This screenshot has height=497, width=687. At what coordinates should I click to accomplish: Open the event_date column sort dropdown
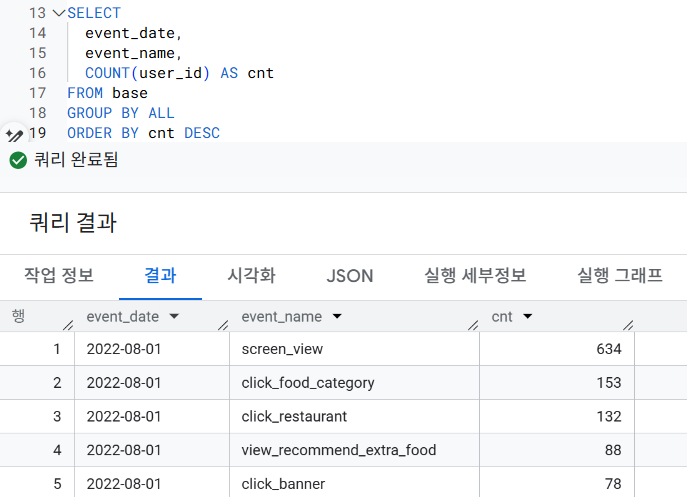tap(175, 316)
